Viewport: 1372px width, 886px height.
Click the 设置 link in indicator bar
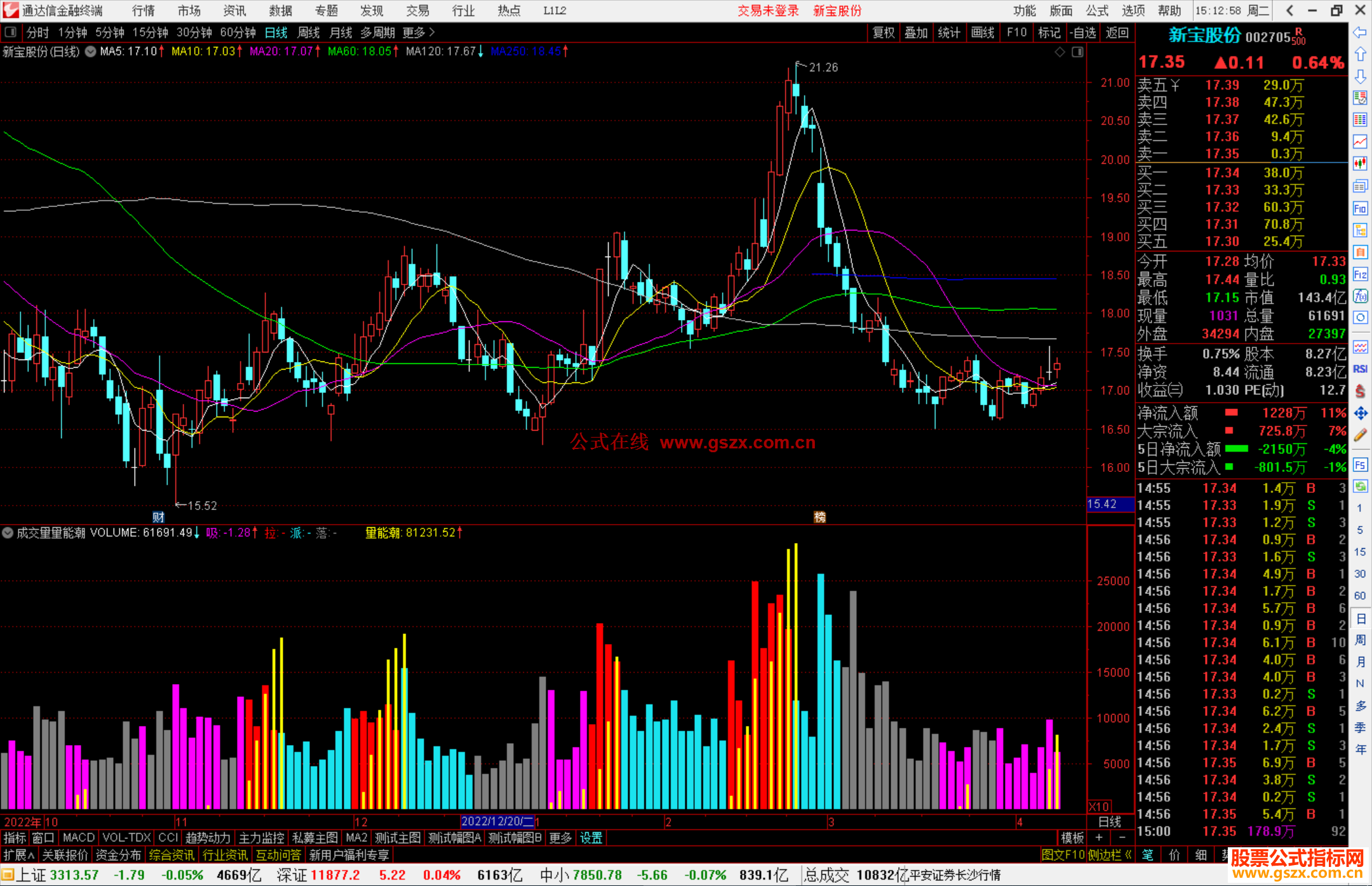[591, 838]
